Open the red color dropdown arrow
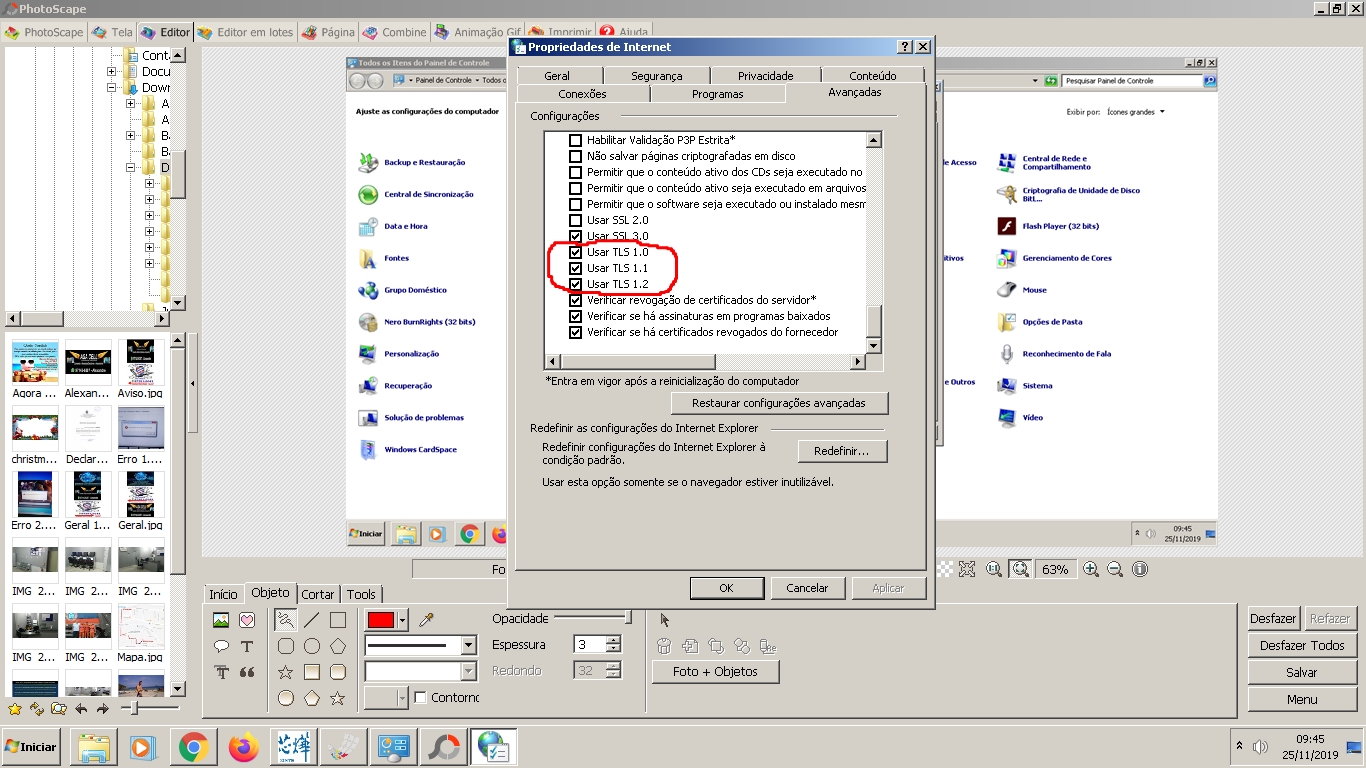1366x768 pixels. pos(402,620)
